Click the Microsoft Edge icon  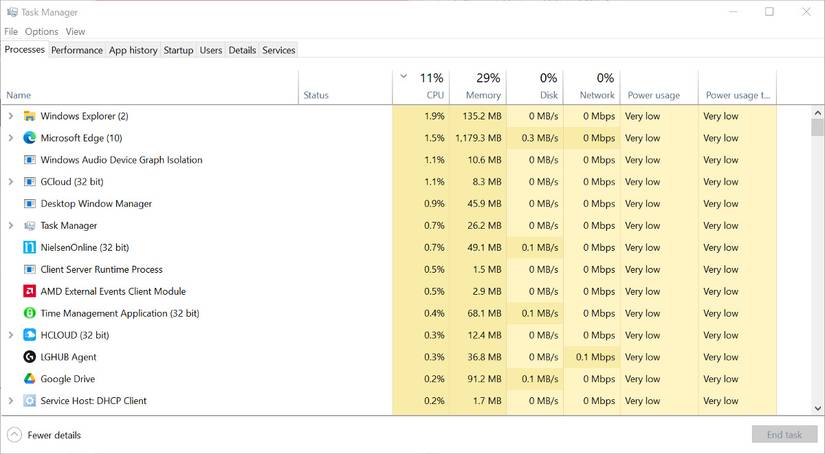pyautogui.click(x=29, y=138)
